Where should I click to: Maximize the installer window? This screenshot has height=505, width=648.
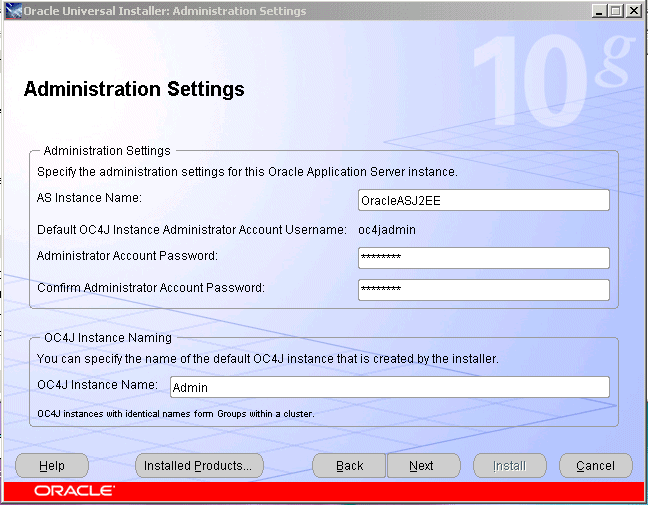coord(615,11)
